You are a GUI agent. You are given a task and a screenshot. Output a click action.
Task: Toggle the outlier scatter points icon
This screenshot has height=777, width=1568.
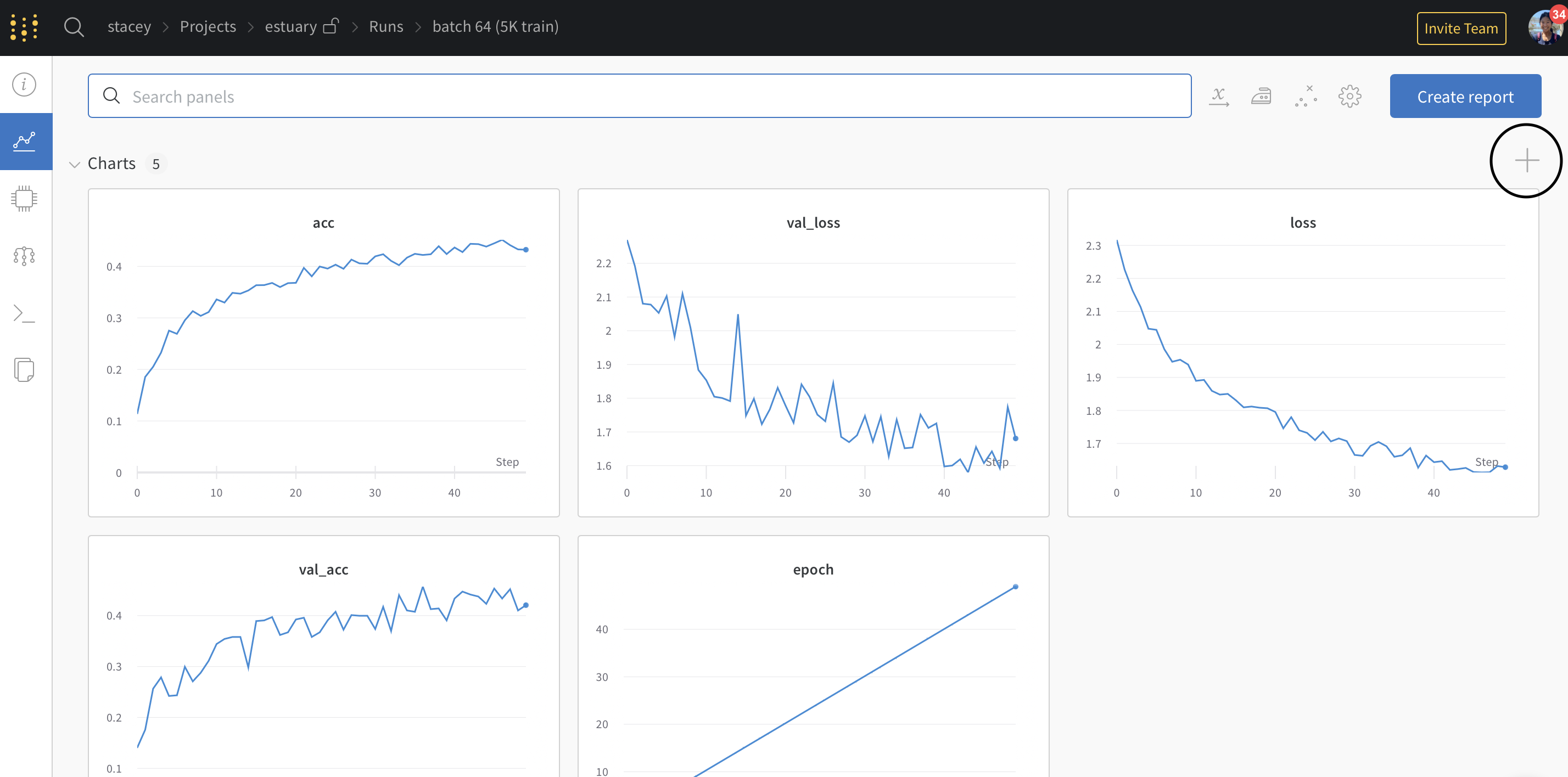coord(1306,96)
